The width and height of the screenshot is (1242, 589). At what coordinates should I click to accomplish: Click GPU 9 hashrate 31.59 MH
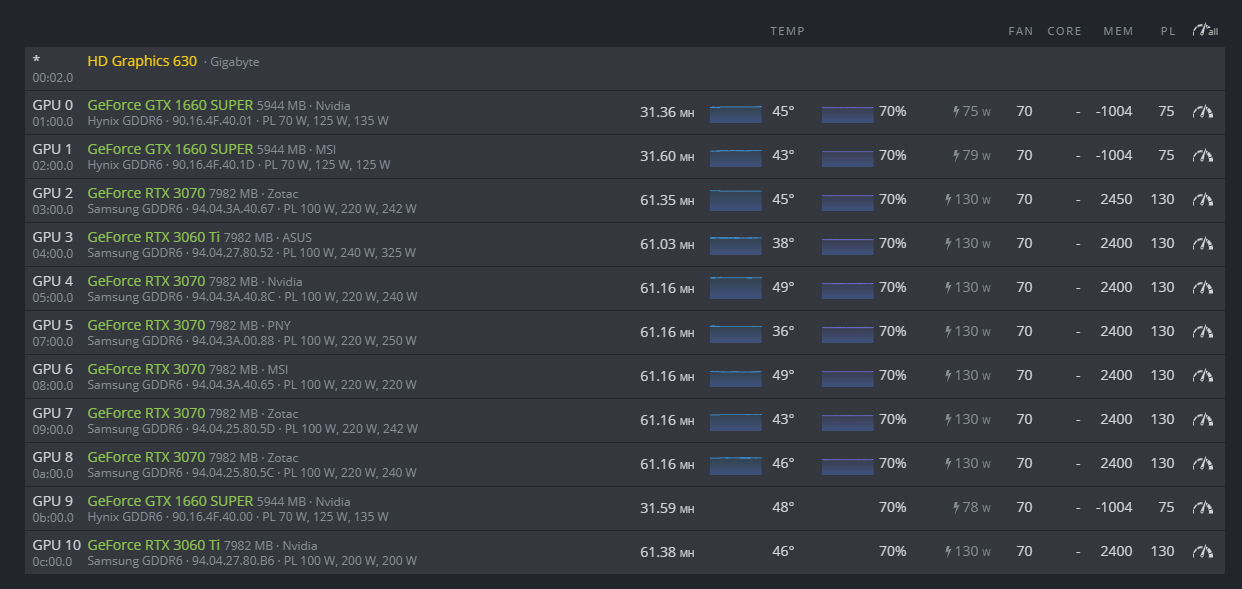[x=667, y=508]
